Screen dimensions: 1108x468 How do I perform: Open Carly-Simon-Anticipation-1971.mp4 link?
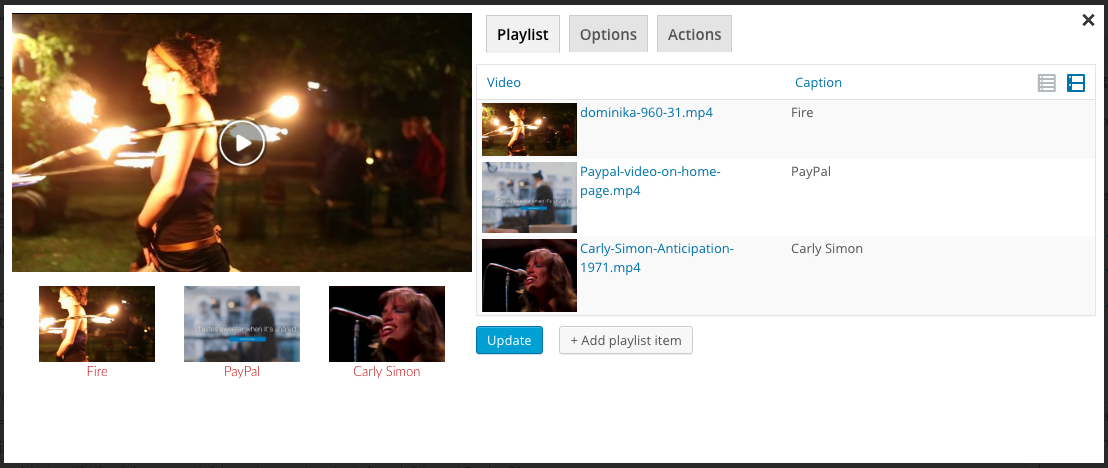(x=657, y=258)
